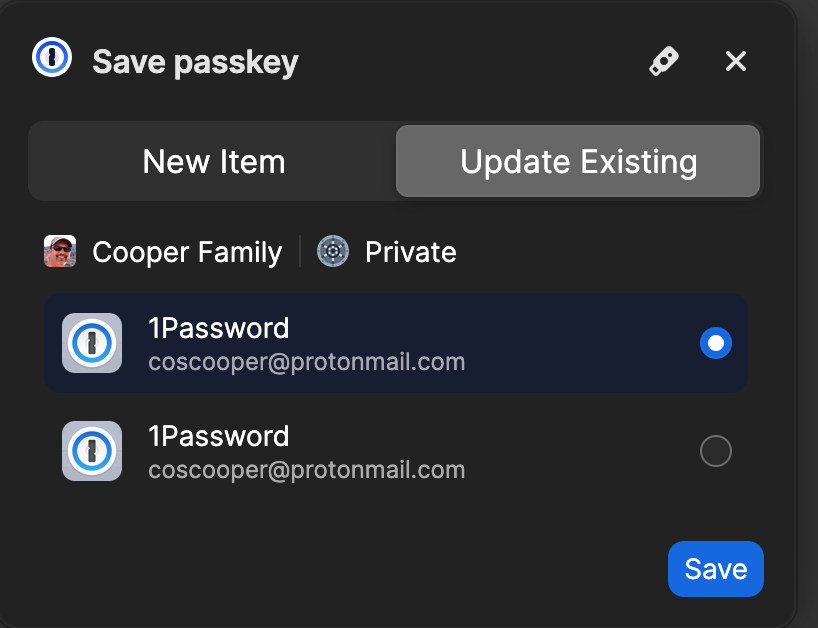
Task: Choose the second entry's unselected radio button
Action: [x=716, y=451]
